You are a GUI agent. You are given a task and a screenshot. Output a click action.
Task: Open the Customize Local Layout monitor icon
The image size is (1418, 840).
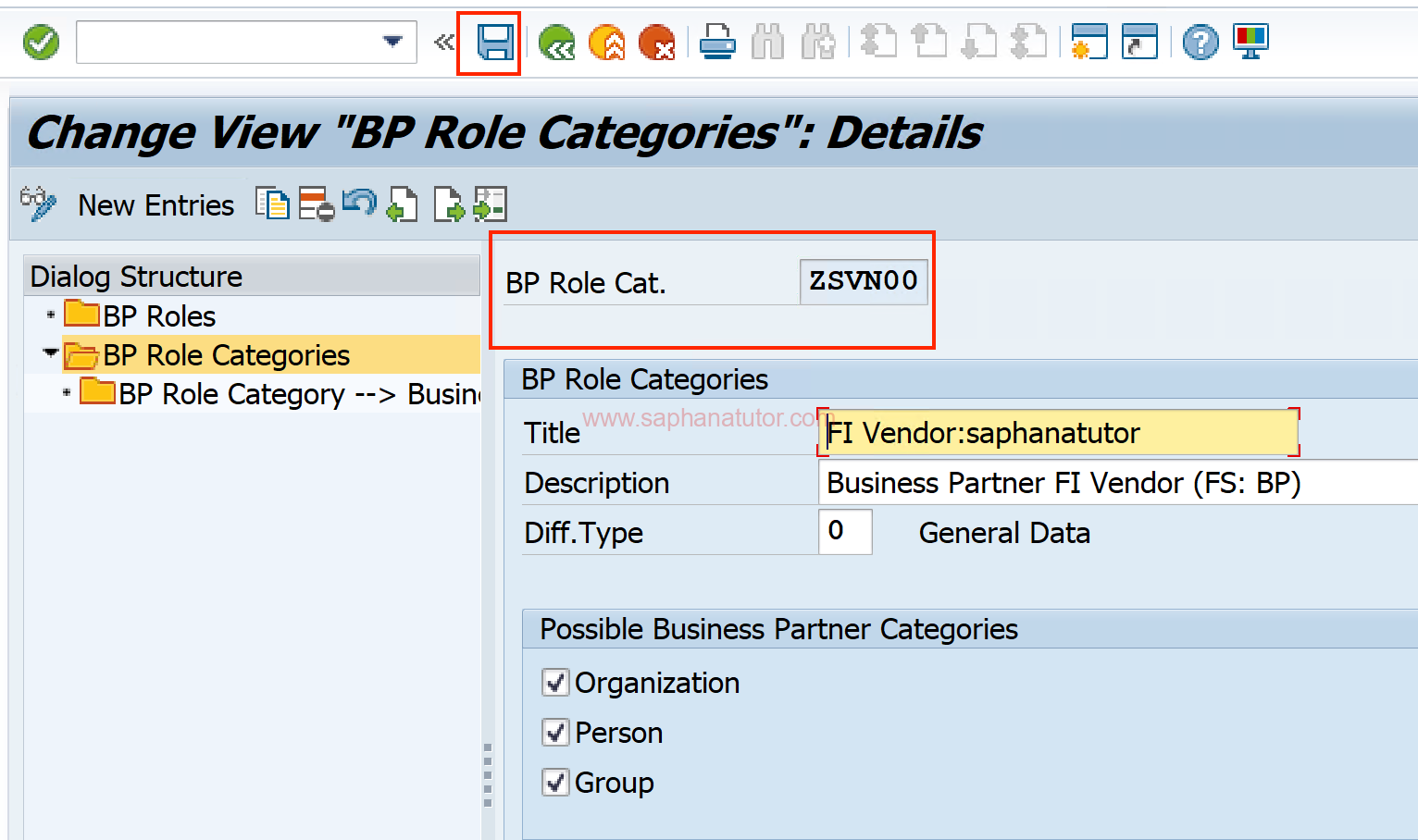pos(1250,43)
